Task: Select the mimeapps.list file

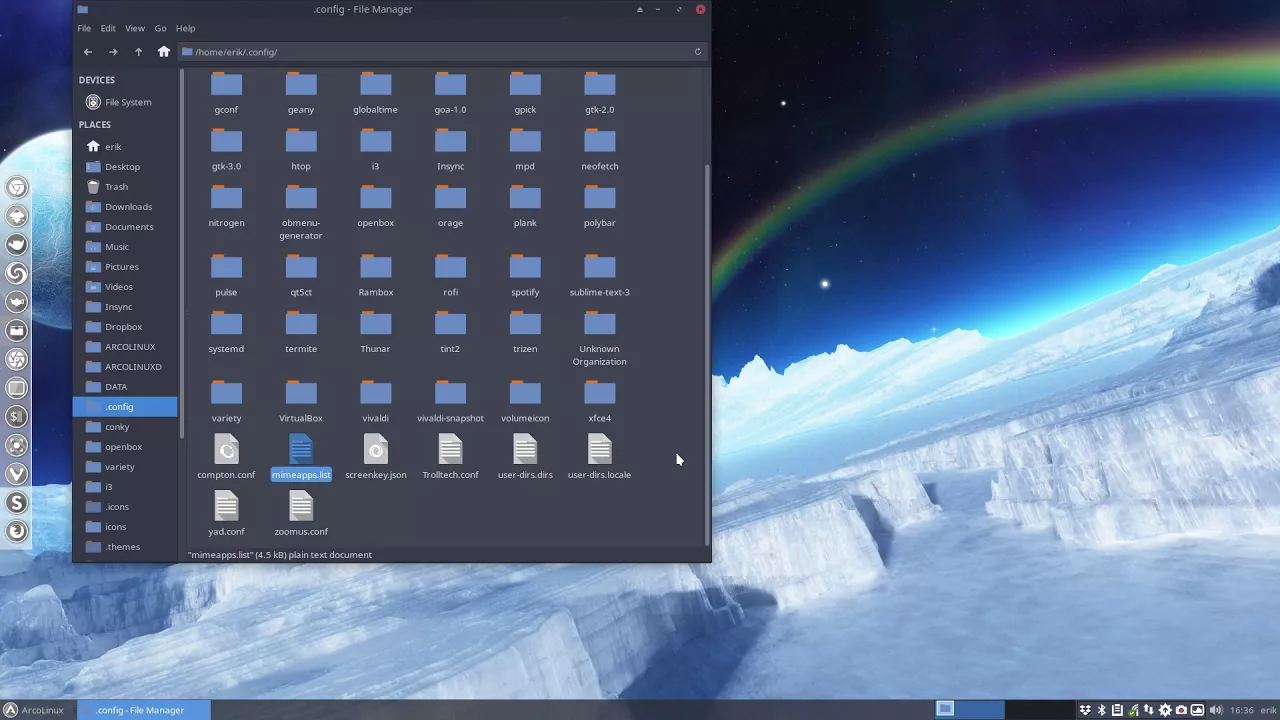Action: click(x=301, y=458)
